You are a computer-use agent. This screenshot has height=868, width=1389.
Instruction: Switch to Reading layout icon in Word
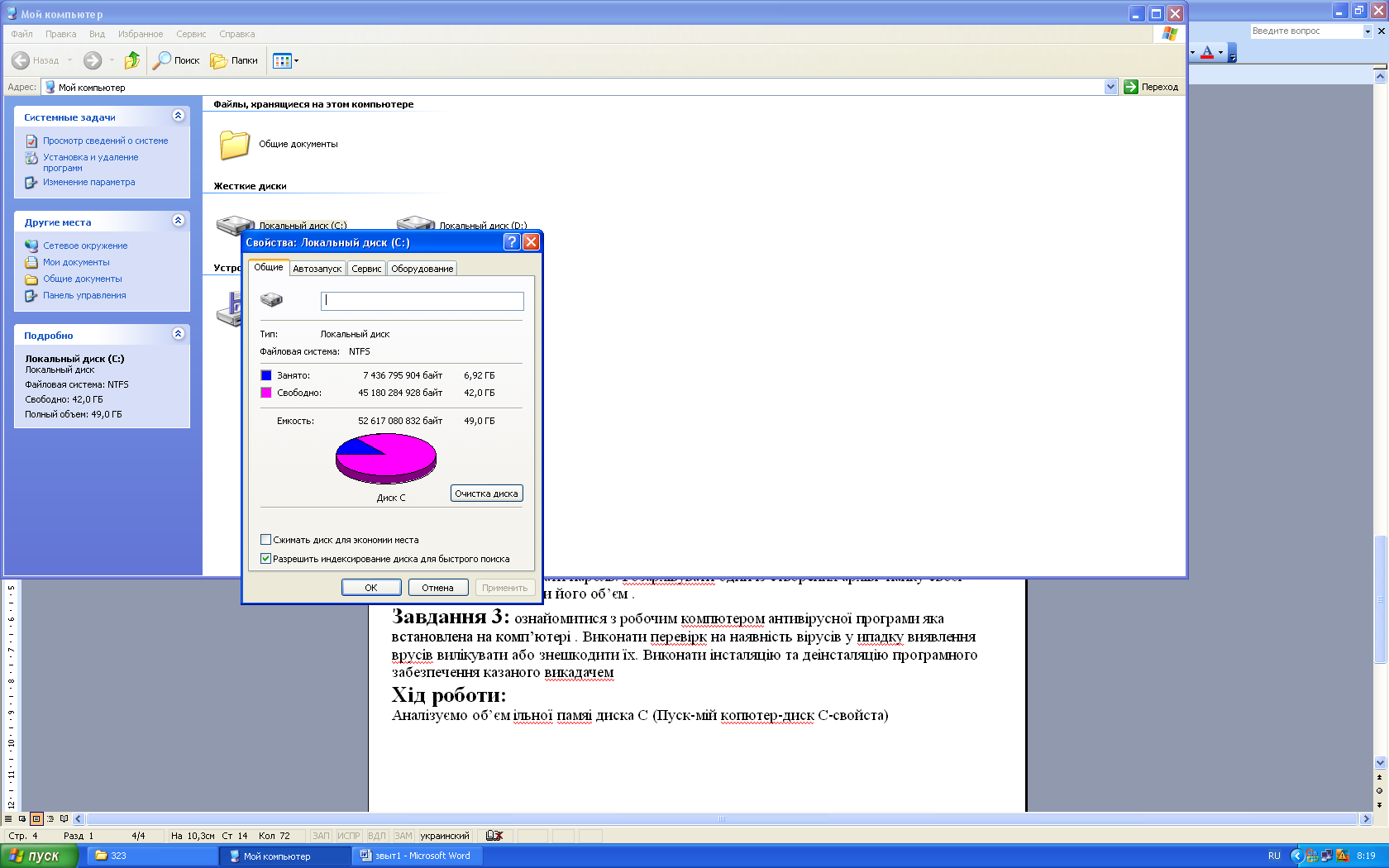coord(64,819)
